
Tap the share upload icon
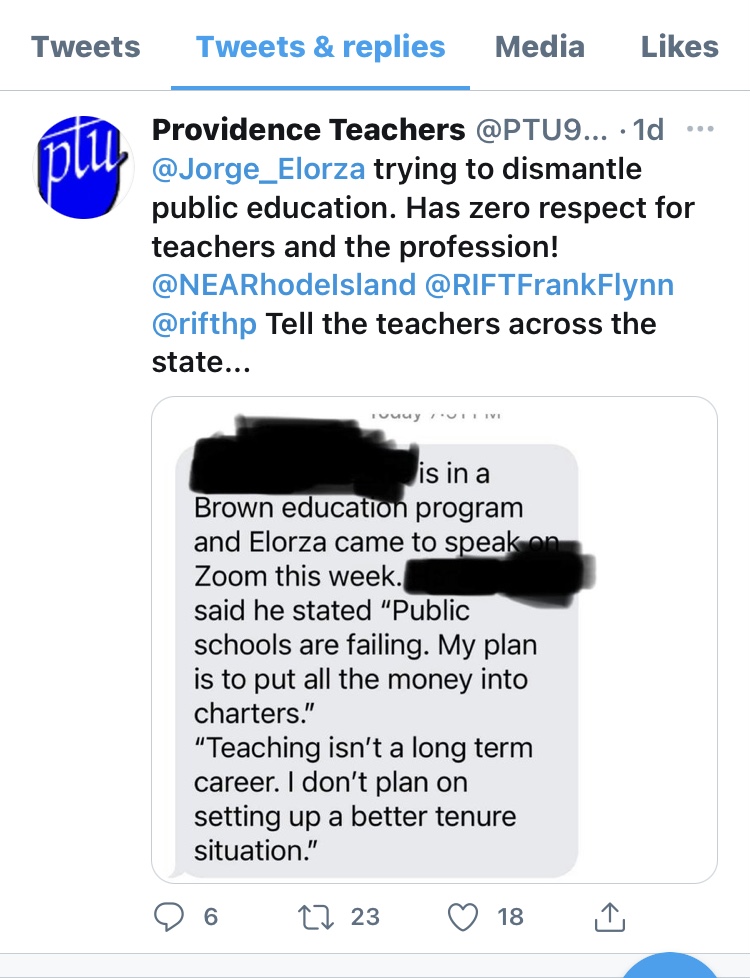[610, 916]
